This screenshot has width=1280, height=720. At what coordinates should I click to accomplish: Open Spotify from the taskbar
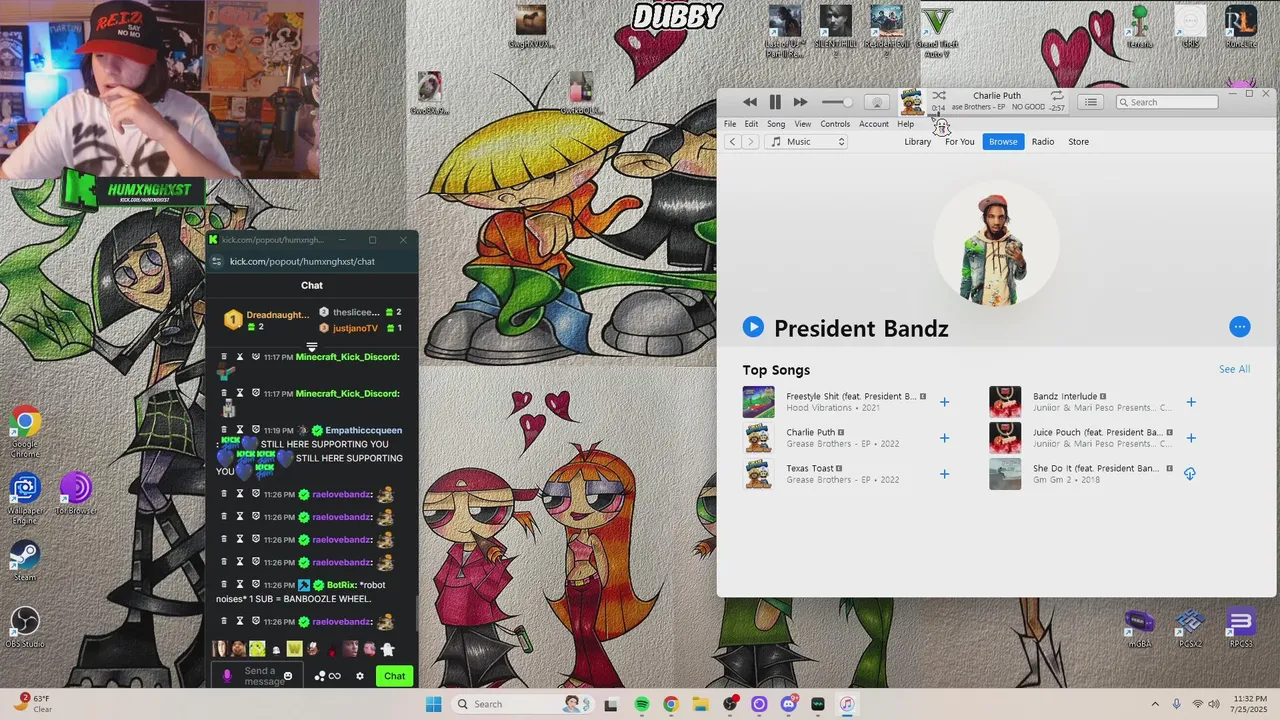pos(642,704)
